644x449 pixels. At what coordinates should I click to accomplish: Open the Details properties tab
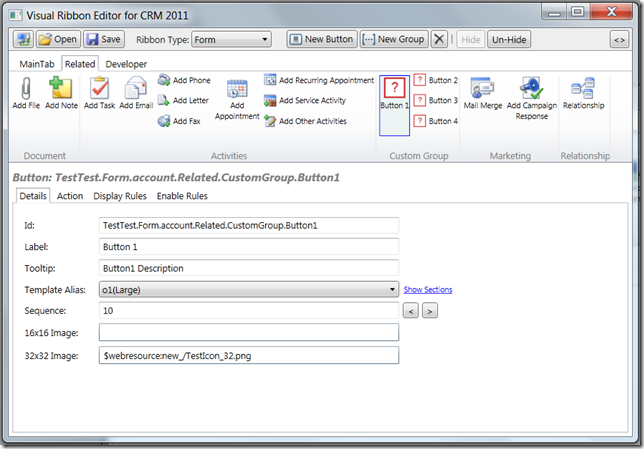click(33, 196)
